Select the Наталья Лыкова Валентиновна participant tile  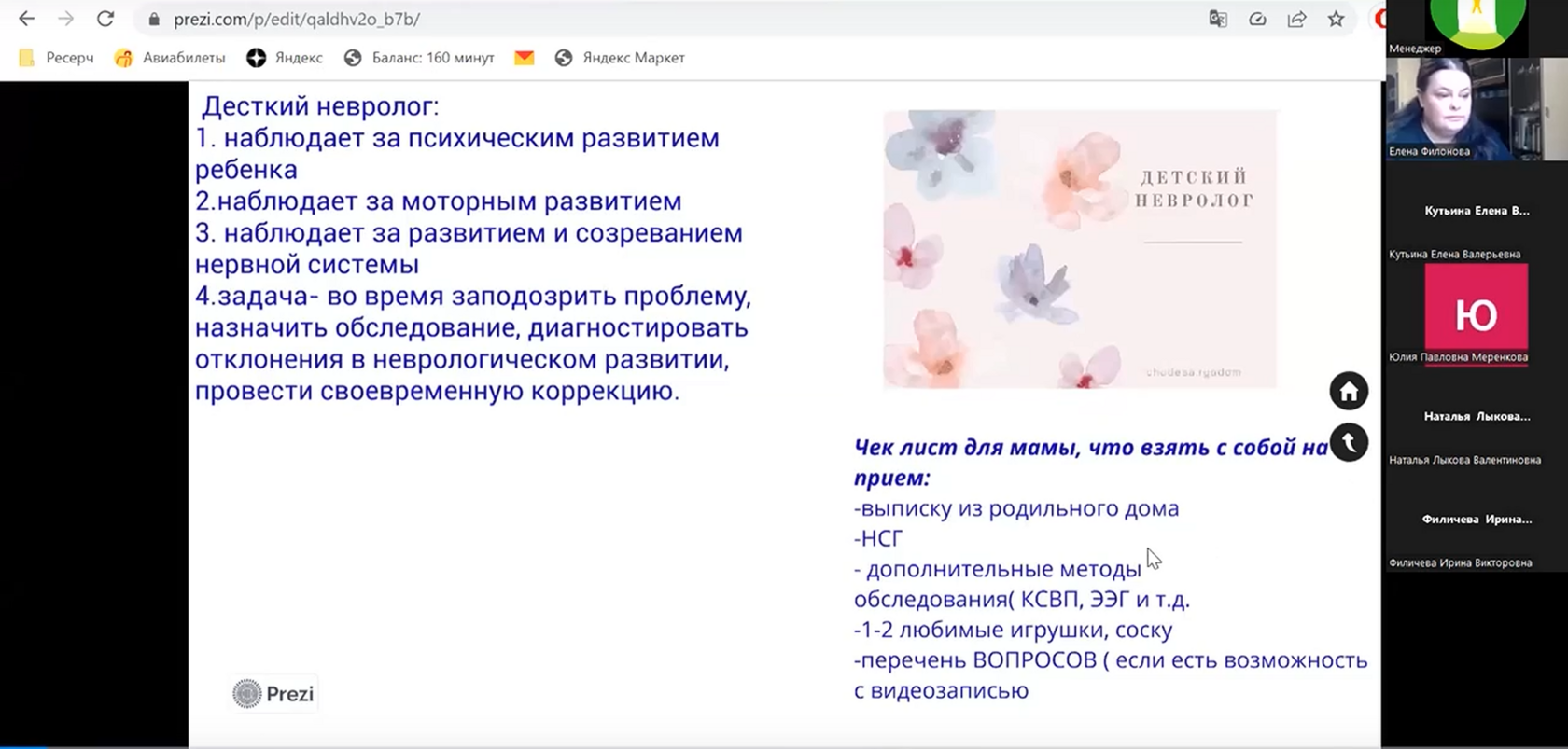[1477, 417]
